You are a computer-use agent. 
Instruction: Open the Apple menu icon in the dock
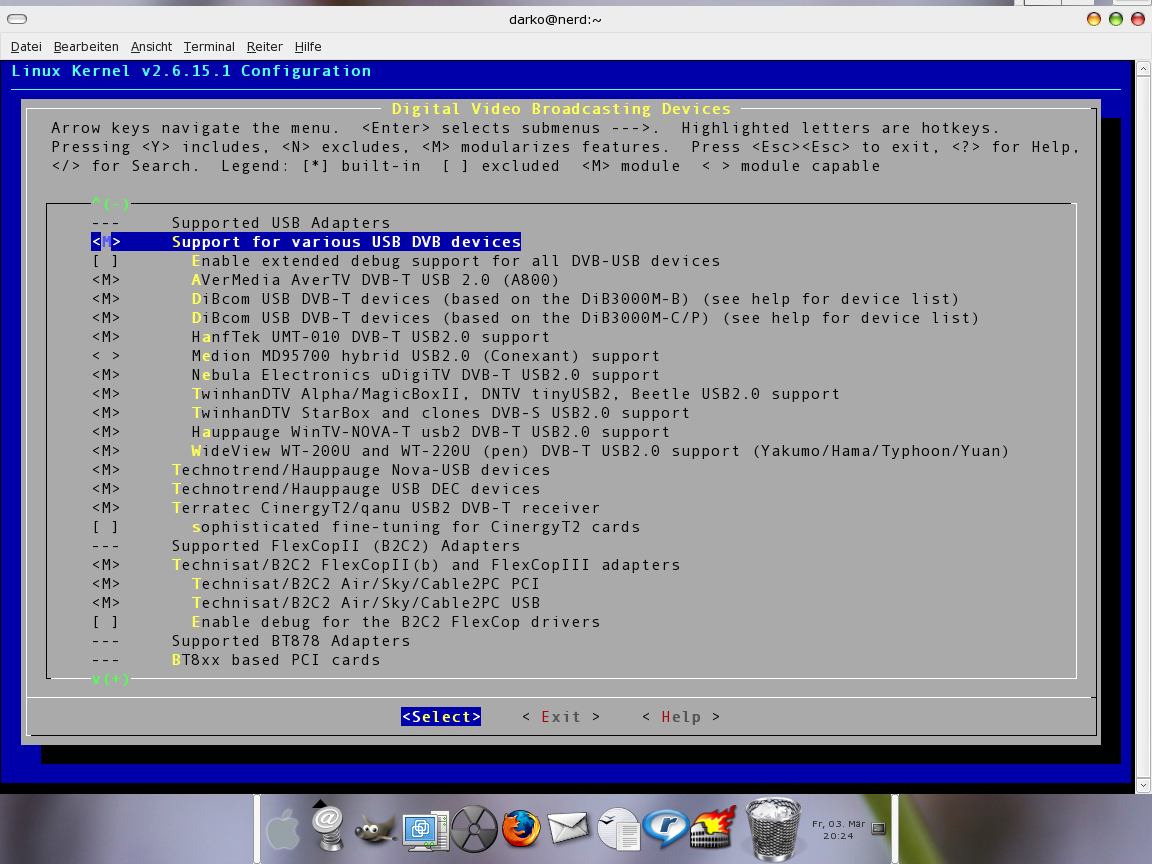[x=283, y=830]
